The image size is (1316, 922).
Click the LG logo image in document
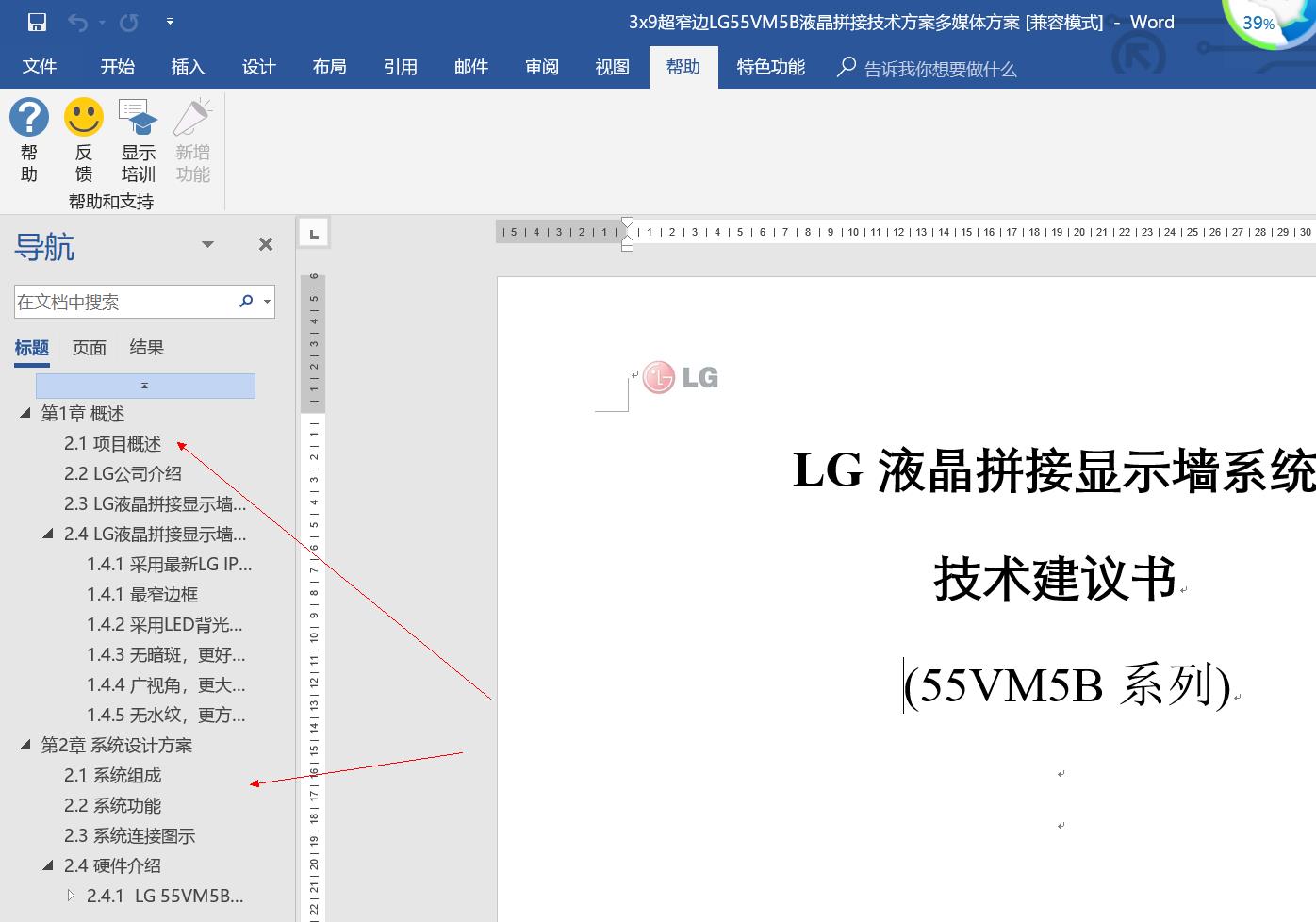click(x=681, y=377)
